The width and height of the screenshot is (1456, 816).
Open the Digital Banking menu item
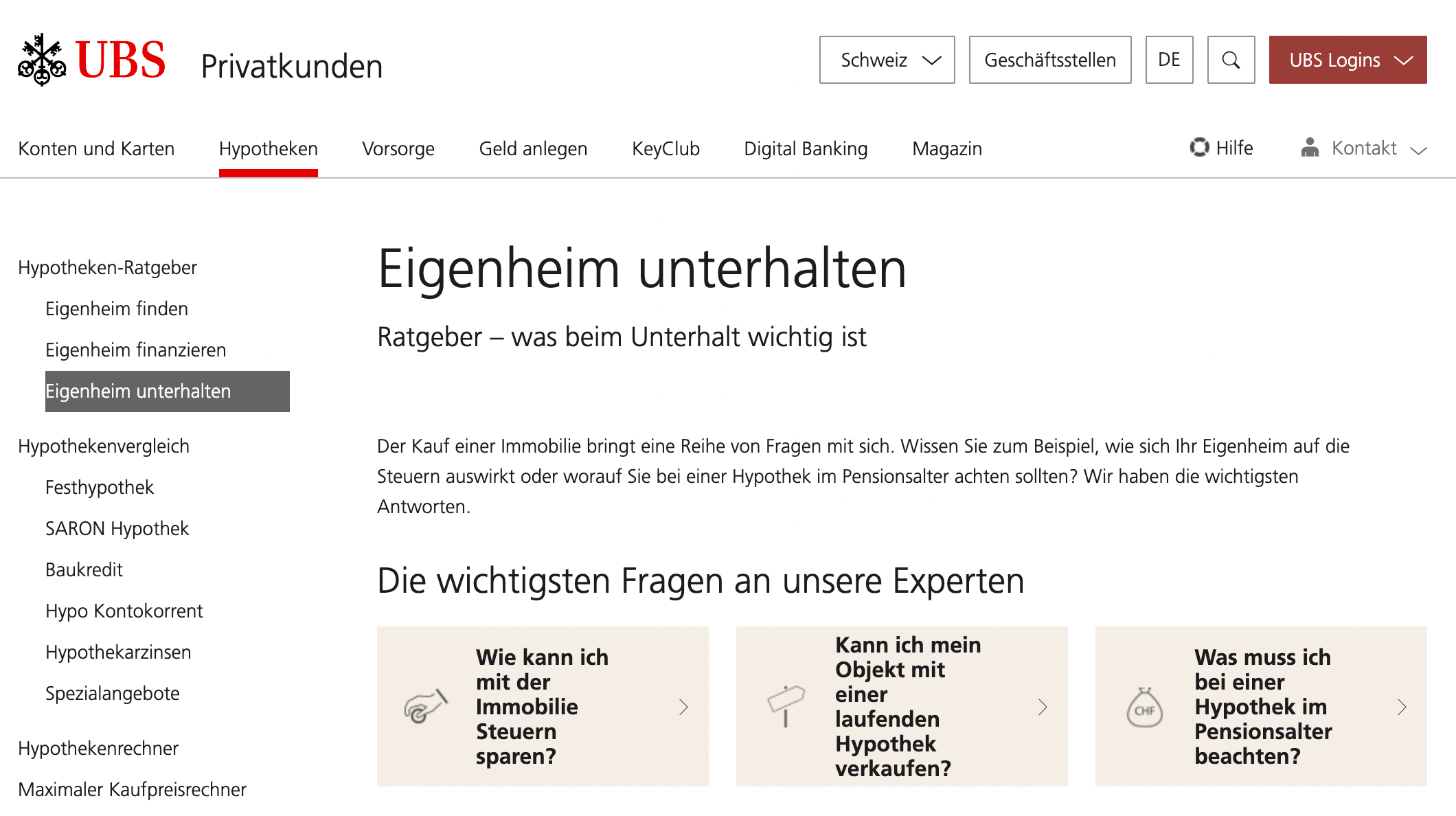point(806,148)
